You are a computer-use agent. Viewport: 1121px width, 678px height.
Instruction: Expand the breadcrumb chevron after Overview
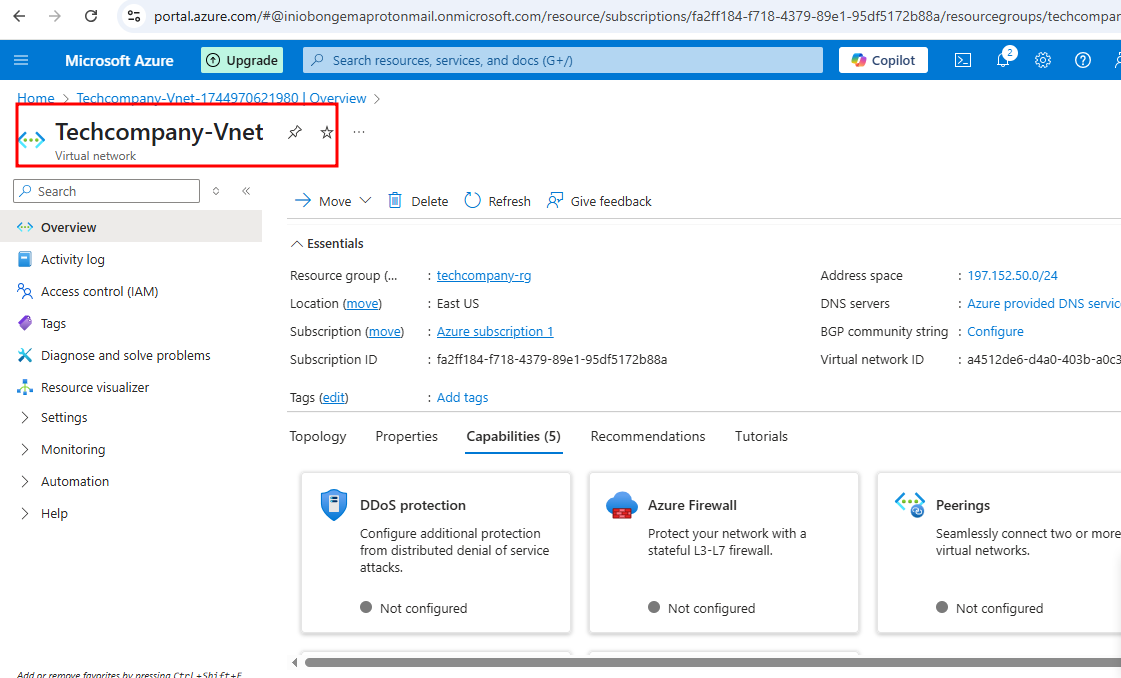click(x=377, y=99)
